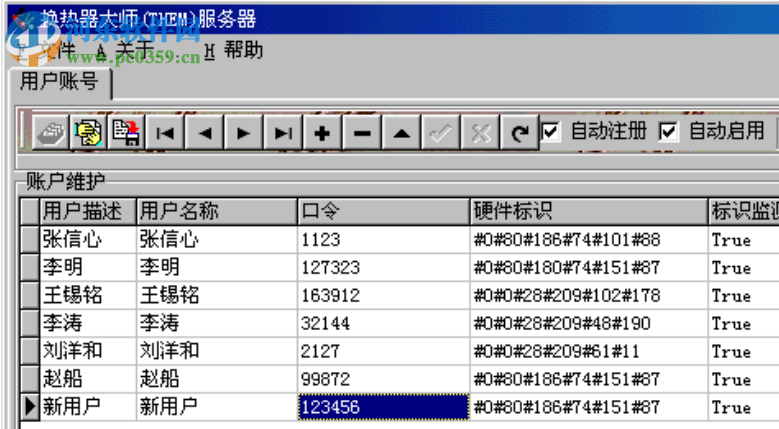The height and width of the screenshot is (429, 779).
Task: Select the selected password field 123456
Action: tap(384, 407)
